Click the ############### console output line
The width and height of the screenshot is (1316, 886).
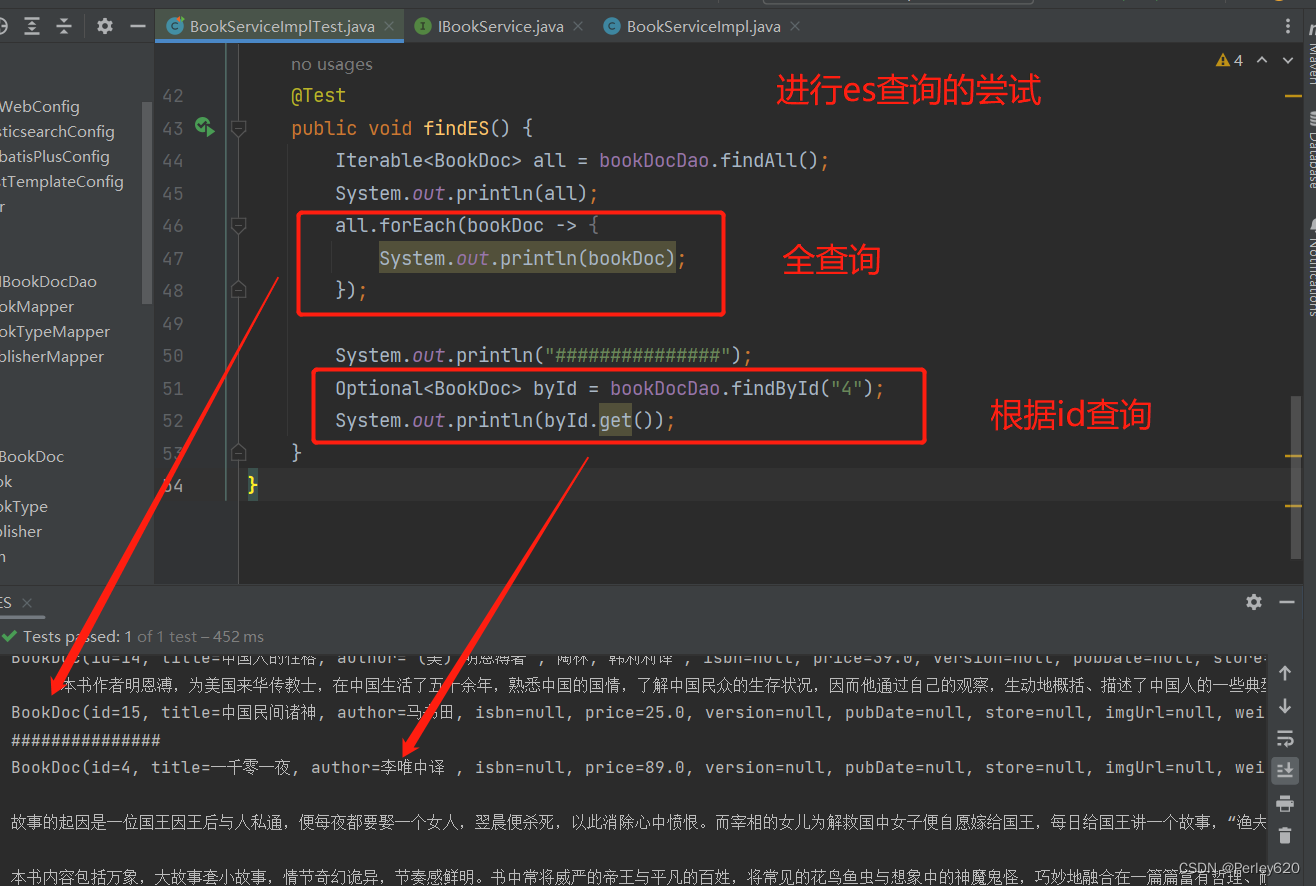pyautogui.click(x=85, y=740)
